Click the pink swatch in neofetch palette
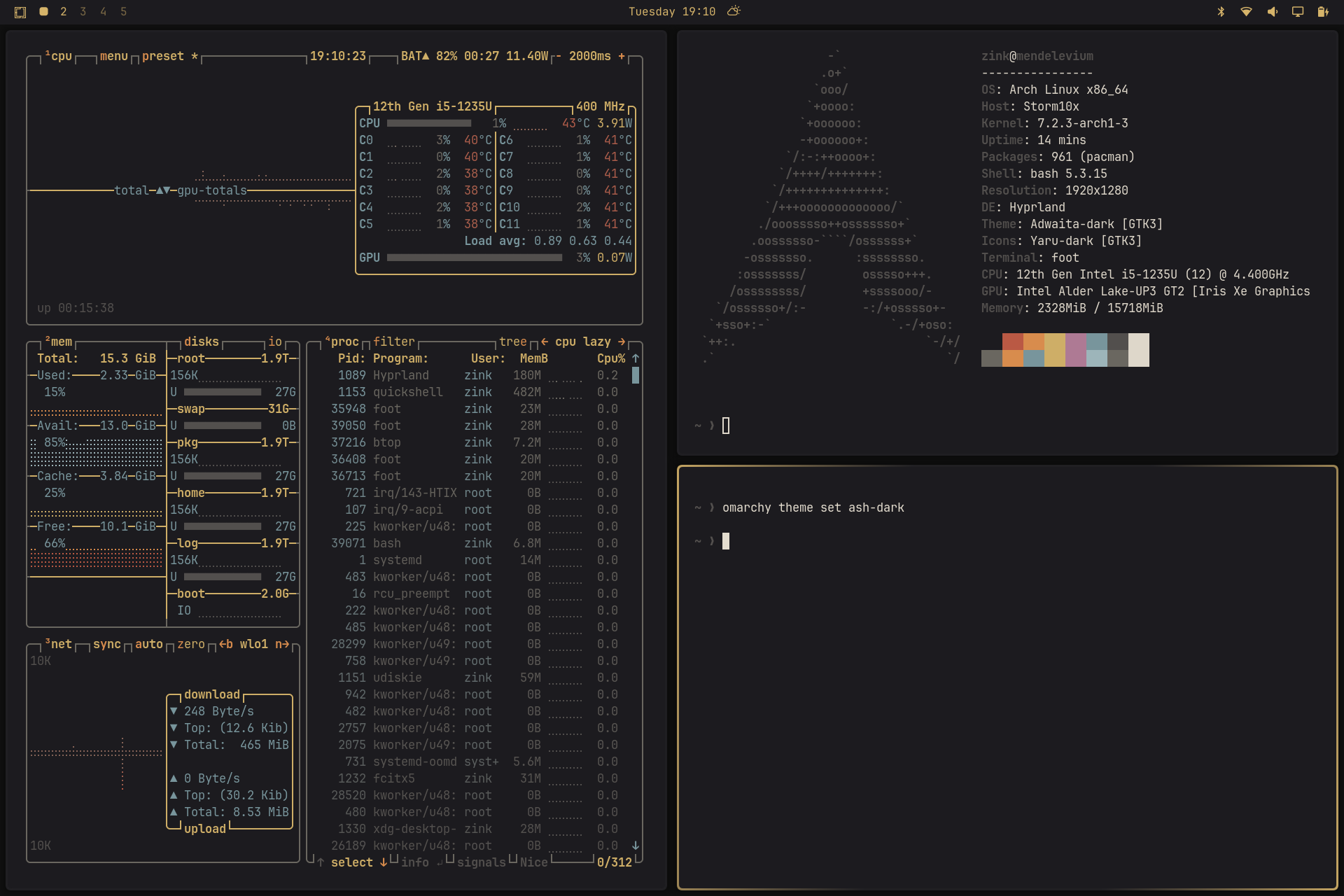Screen dimensions: 1344x896 [1076, 350]
